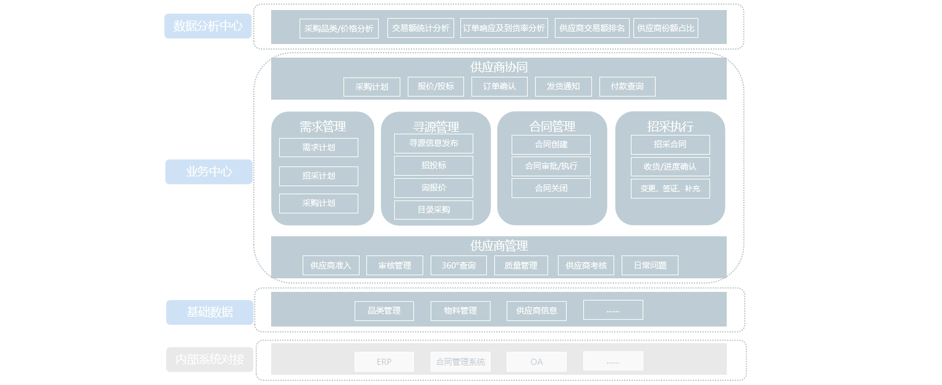Open 合同审批/执行 box
The image size is (942, 385).
click(551, 166)
